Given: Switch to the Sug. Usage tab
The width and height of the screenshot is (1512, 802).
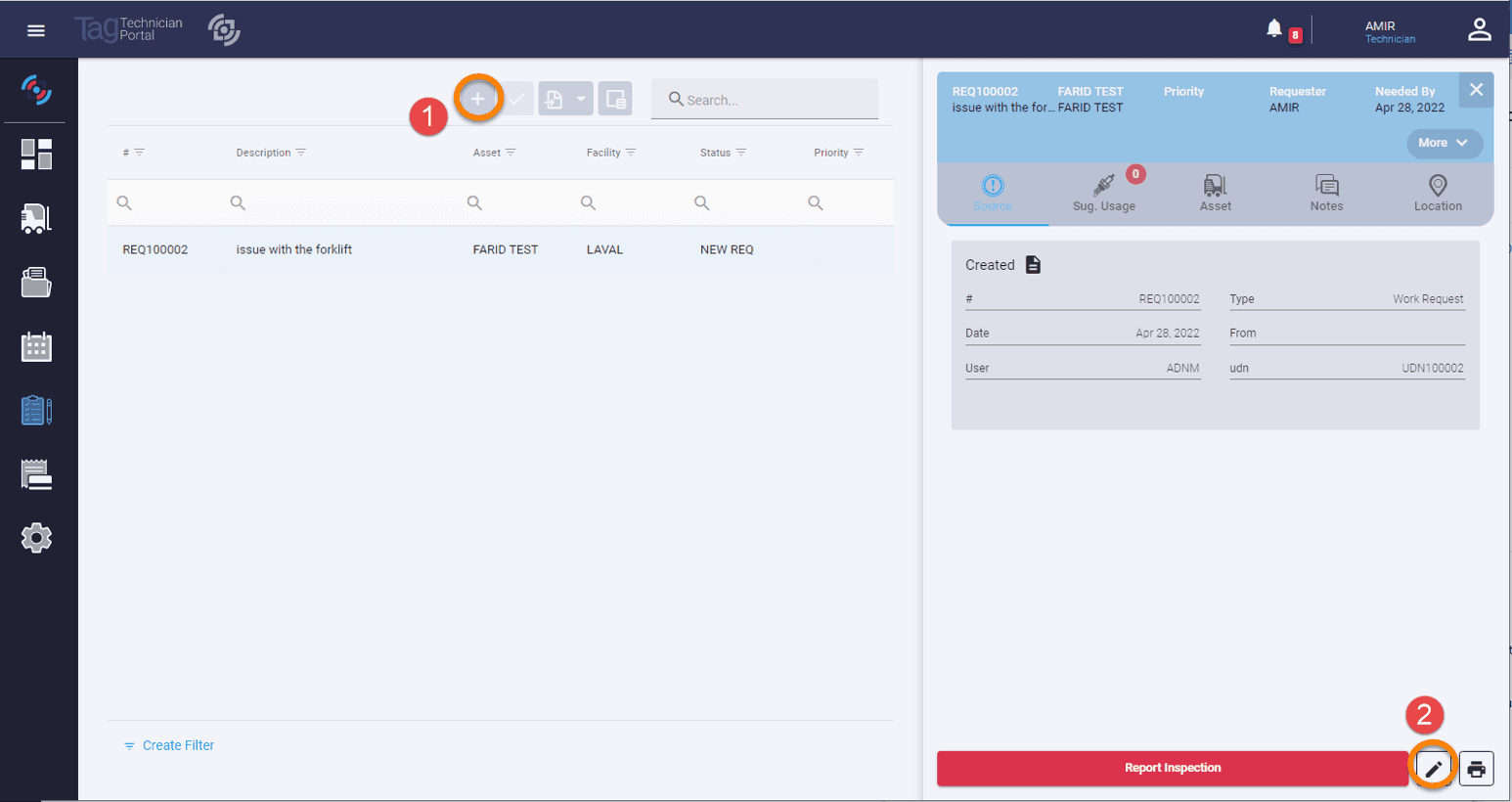Looking at the screenshot, I should pos(1104,193).
